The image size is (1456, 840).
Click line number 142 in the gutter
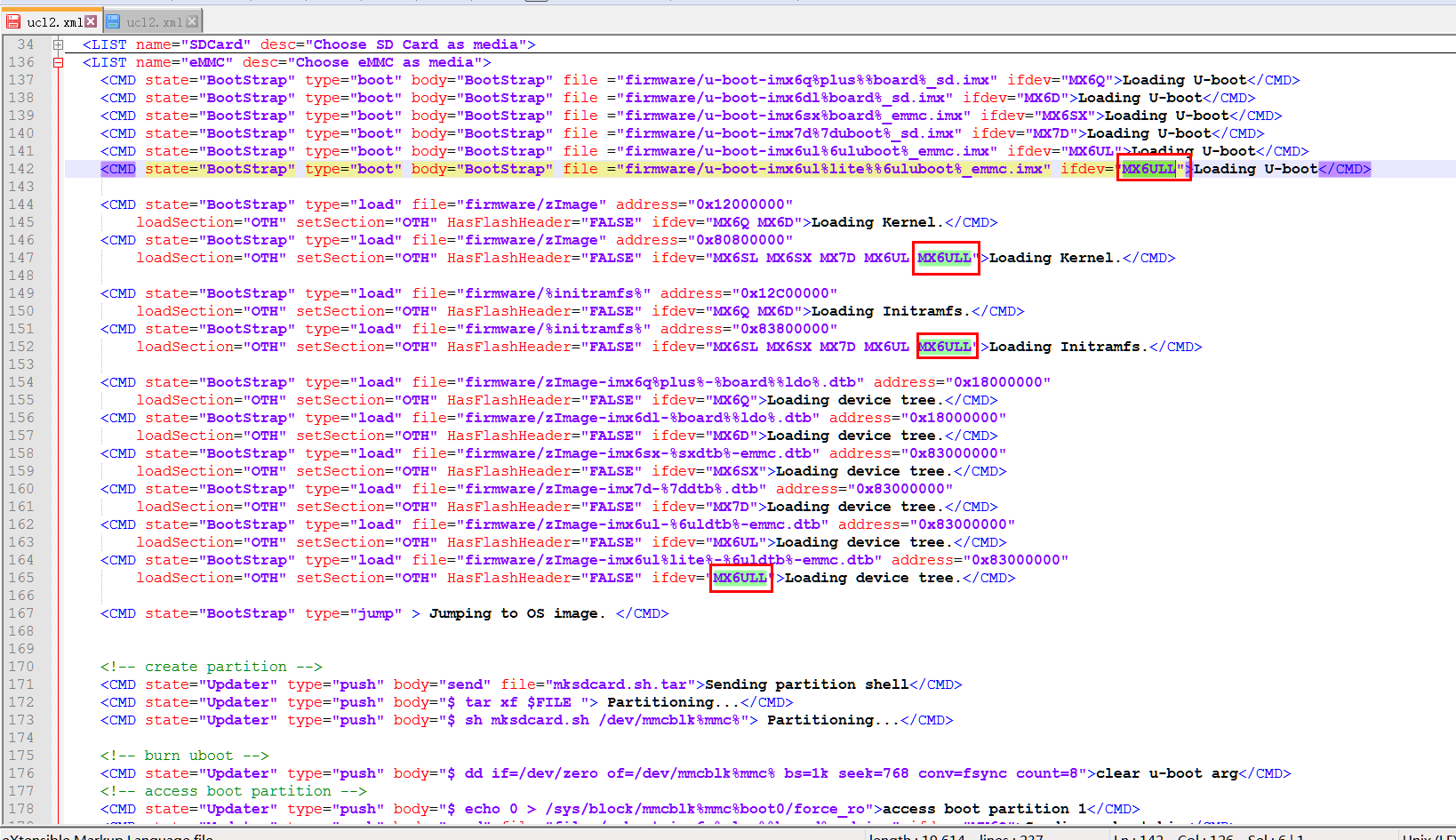pos(21,169)
